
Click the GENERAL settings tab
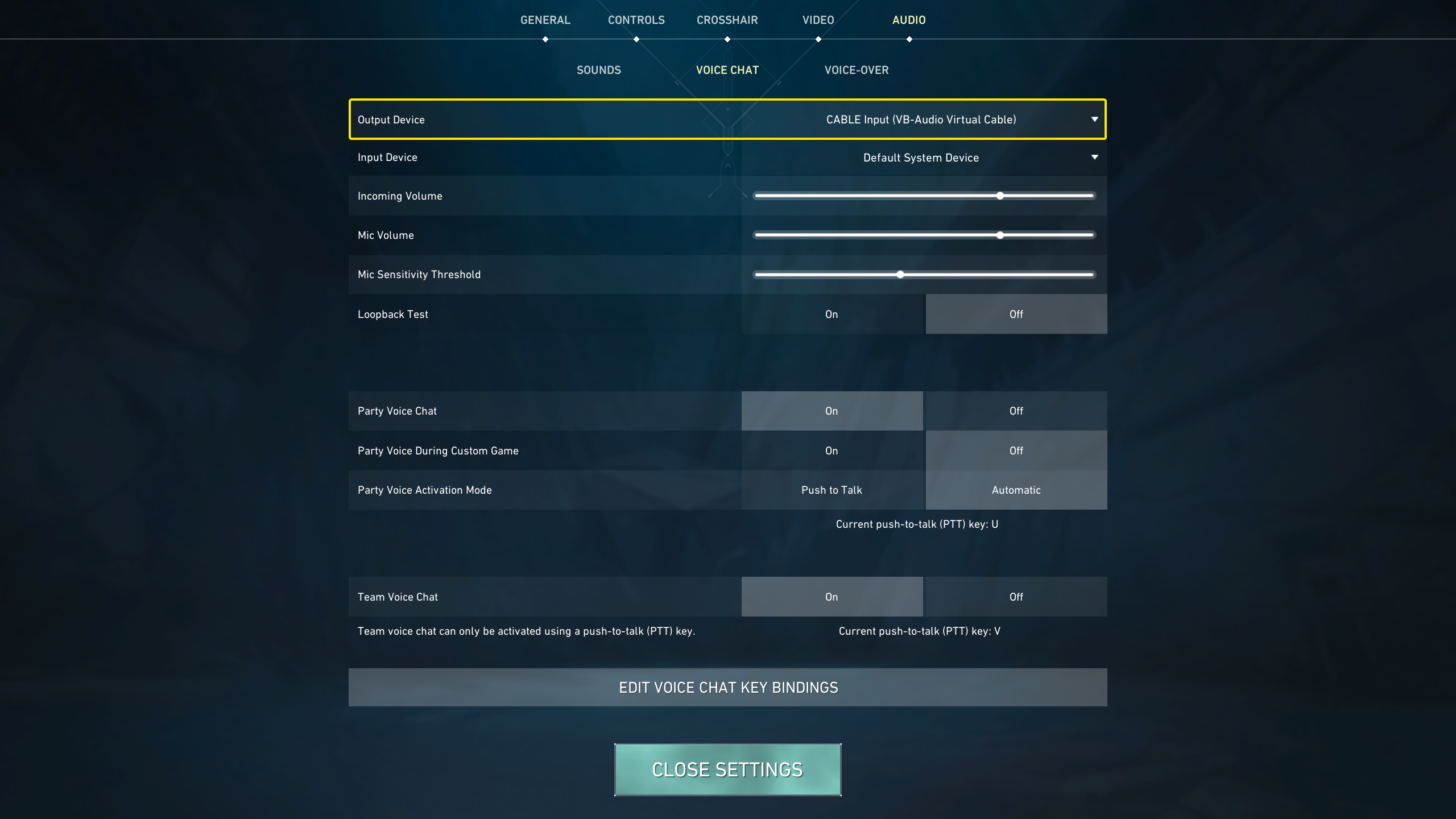(545, 19)
